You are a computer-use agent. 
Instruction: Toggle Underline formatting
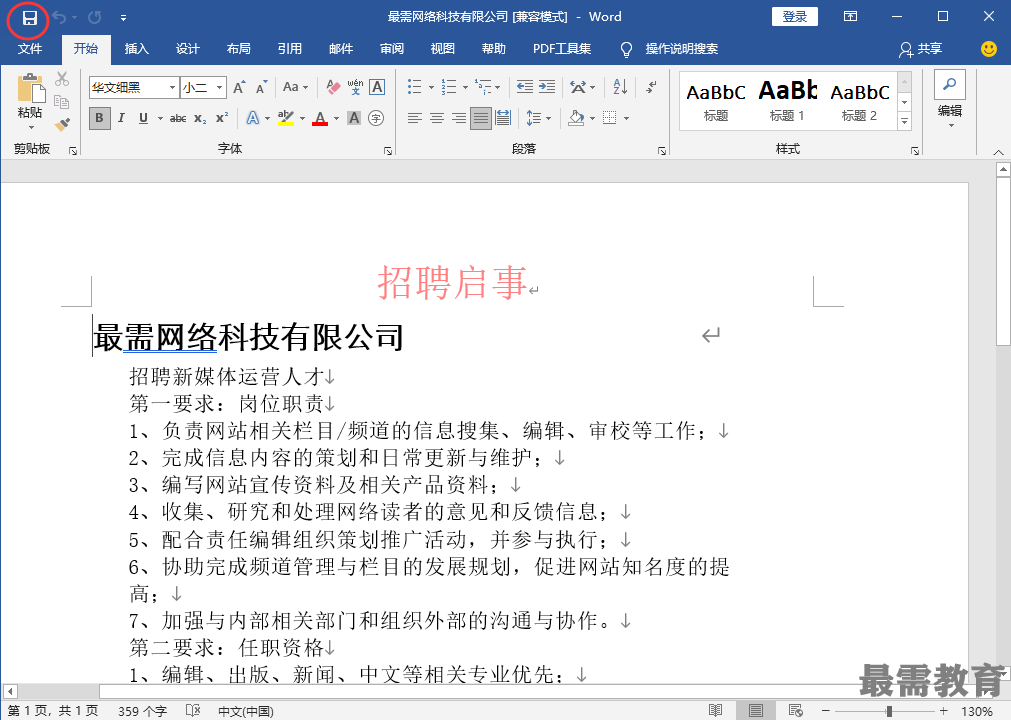(x=143, y=118)
